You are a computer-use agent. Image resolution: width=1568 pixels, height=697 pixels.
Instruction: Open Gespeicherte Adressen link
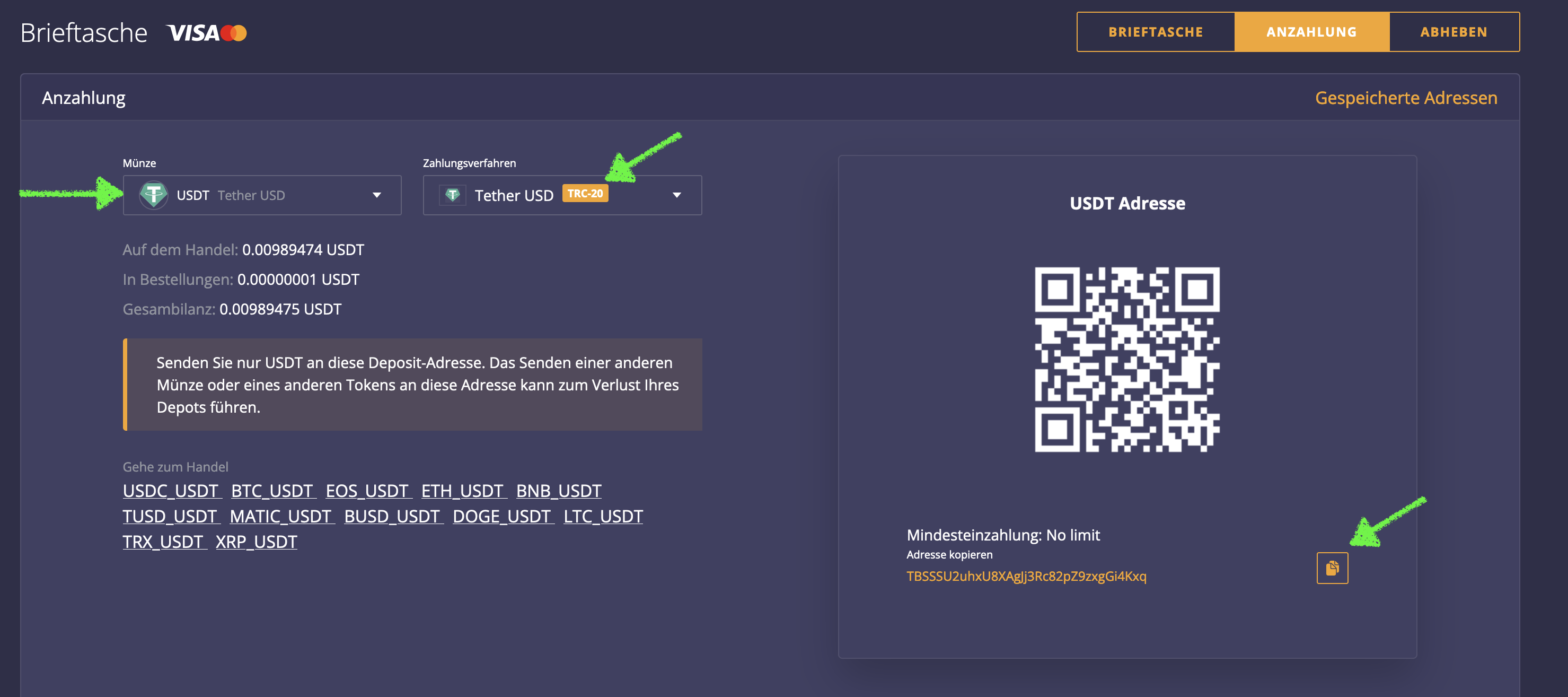click(1405, 98)
